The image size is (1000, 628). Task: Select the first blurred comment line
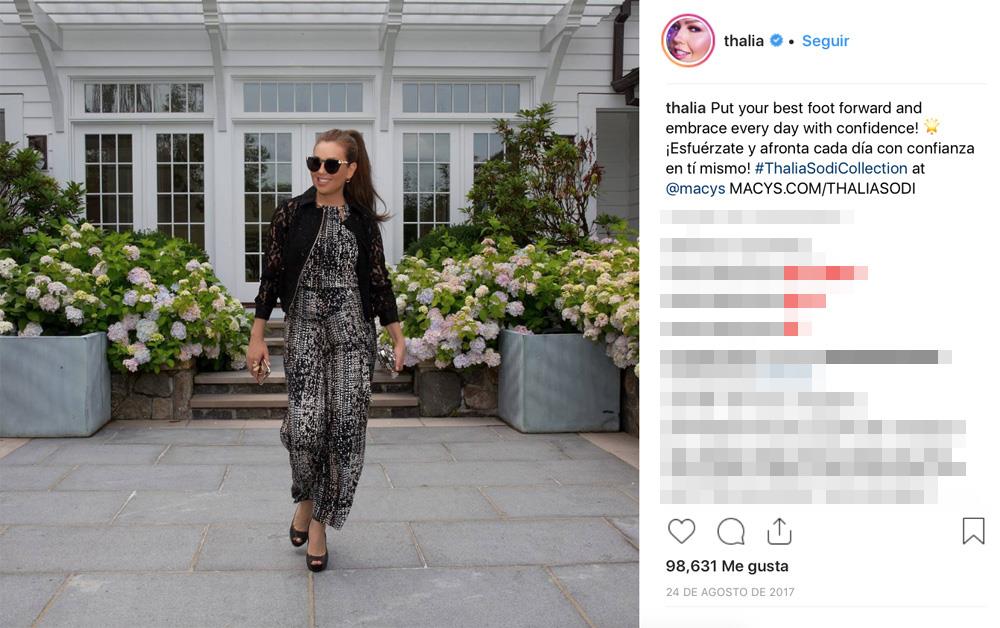point(757,217)
